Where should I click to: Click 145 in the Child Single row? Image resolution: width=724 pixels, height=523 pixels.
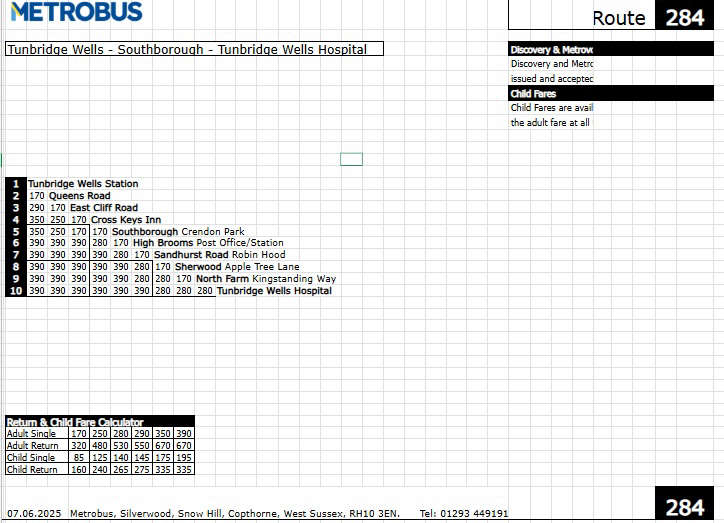(x=142, y=458)
